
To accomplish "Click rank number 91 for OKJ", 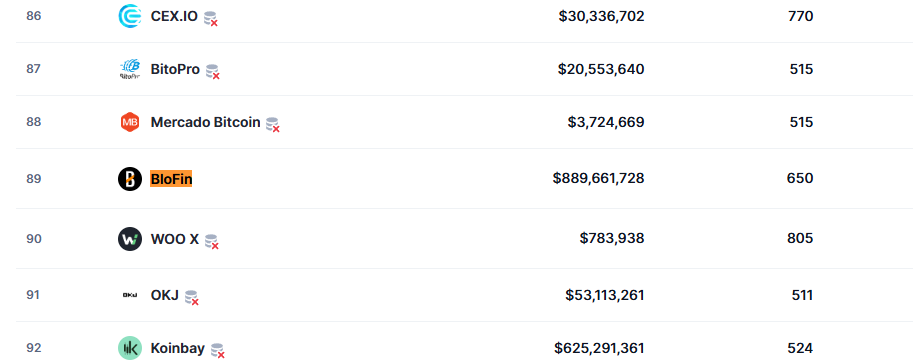I will pos(33,295).
